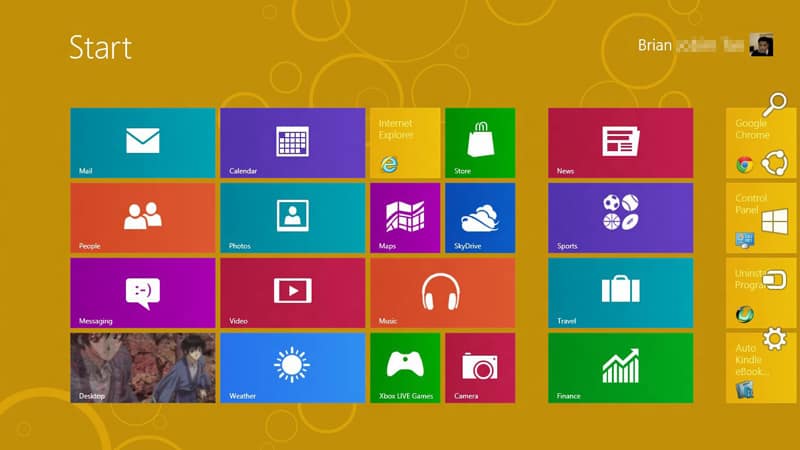Switch to Desktop via its tile
The height and width of the screenshot is (450, 800).
pyautogui.click(x=142, y=368)
